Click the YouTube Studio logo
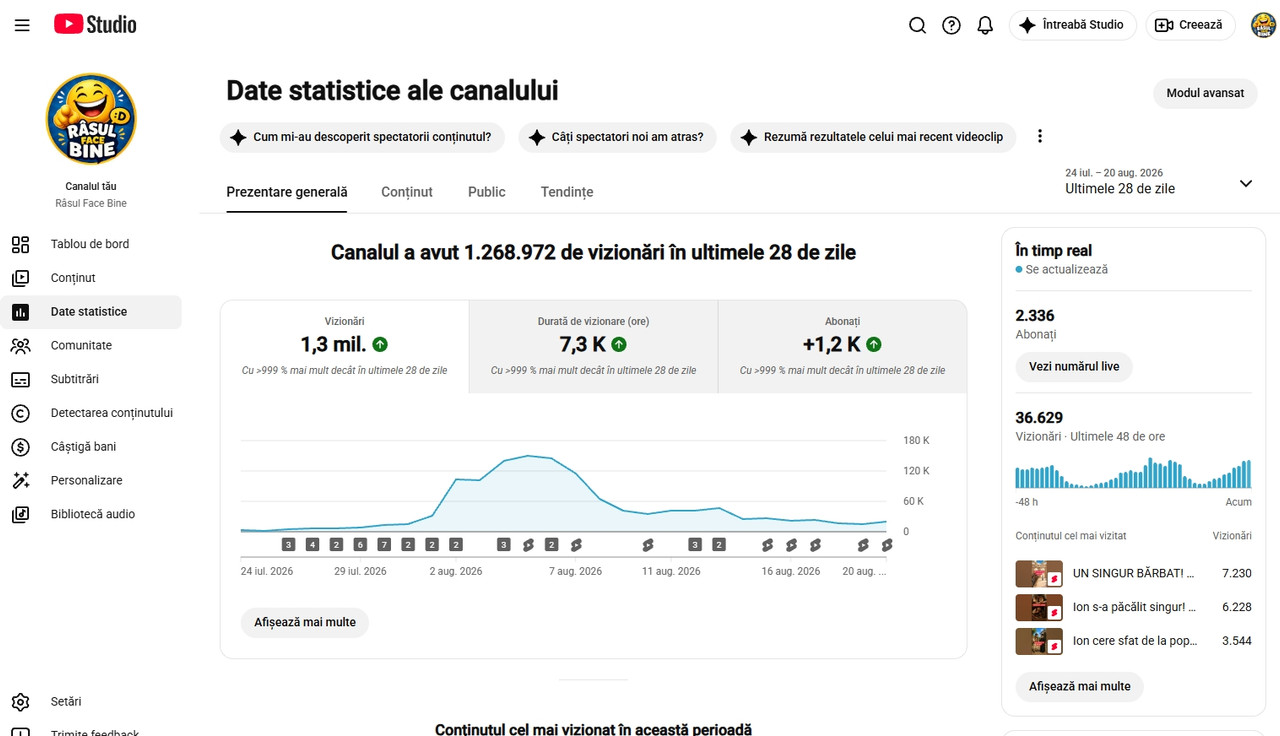The height and width of the screenshot is (736, 1280). (x=95, y=25)
